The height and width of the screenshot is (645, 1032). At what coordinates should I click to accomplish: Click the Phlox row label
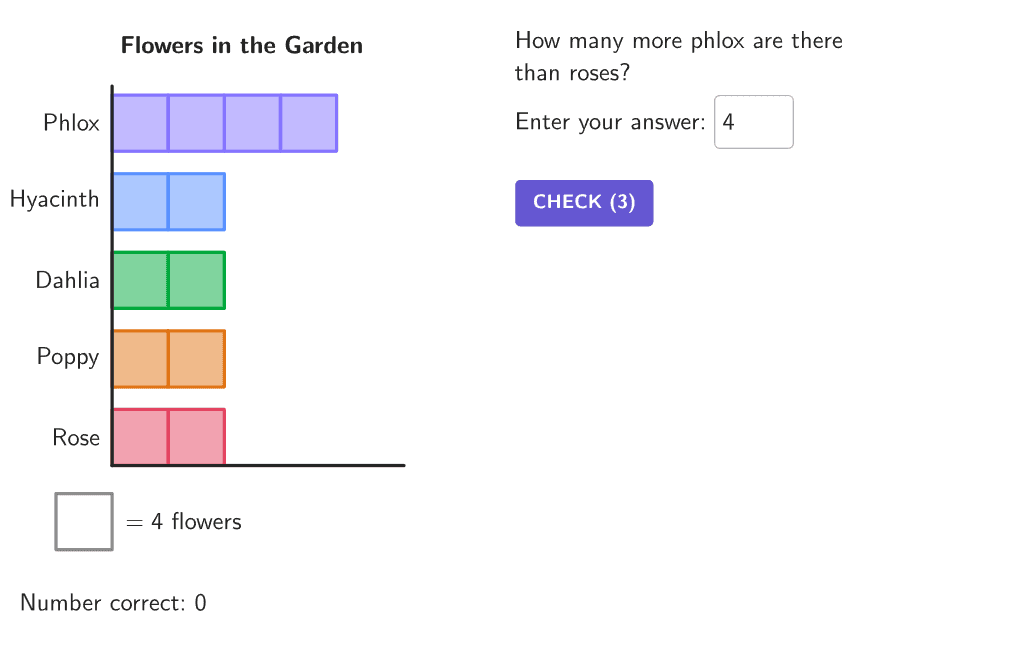(71, 123)
